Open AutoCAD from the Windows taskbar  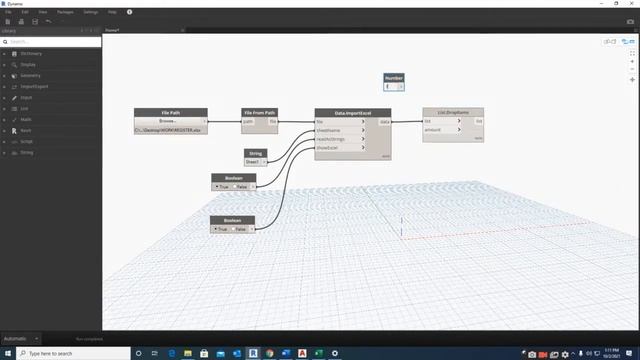click(302, 353)
